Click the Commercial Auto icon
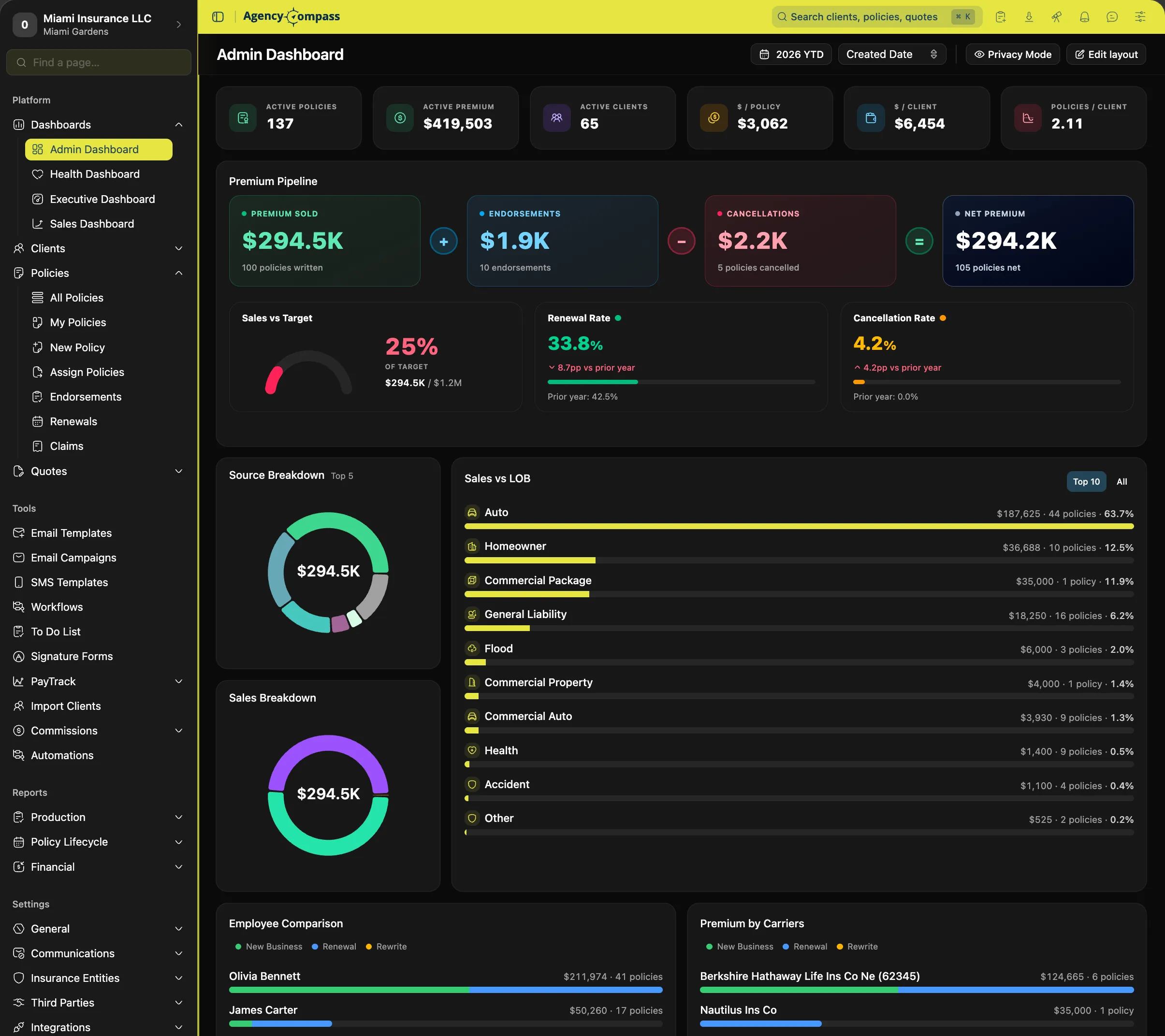 (x=472, y=716)
